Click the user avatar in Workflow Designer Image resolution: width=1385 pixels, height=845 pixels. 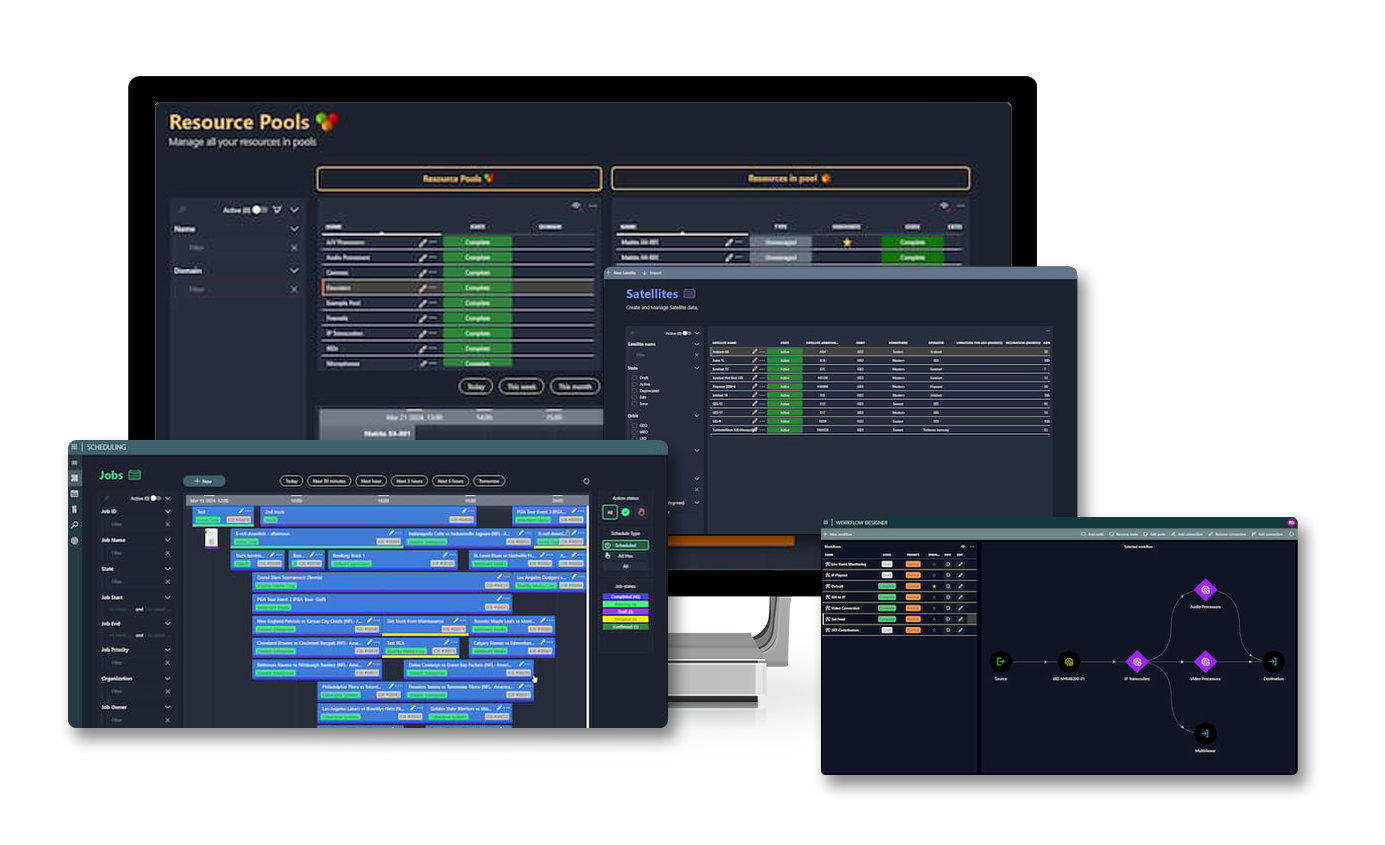tap(1291, 522)
